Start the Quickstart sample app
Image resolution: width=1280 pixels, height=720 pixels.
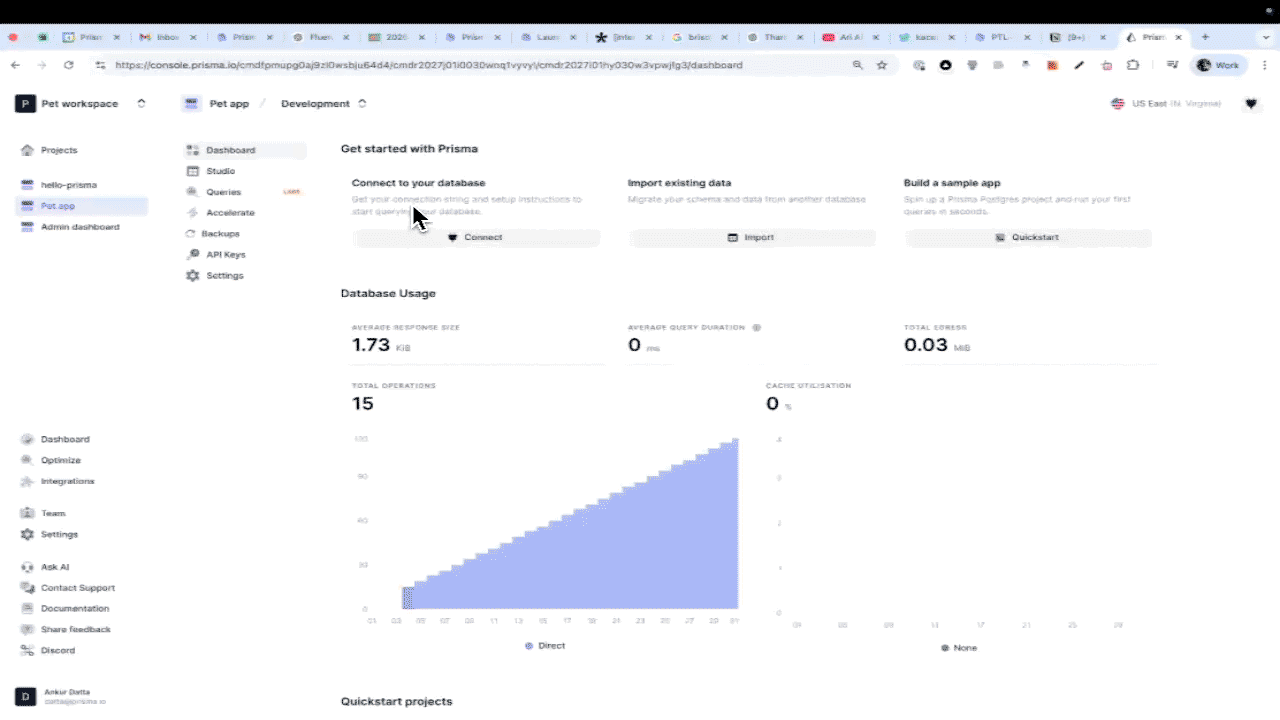click(x=1028, y=237)
